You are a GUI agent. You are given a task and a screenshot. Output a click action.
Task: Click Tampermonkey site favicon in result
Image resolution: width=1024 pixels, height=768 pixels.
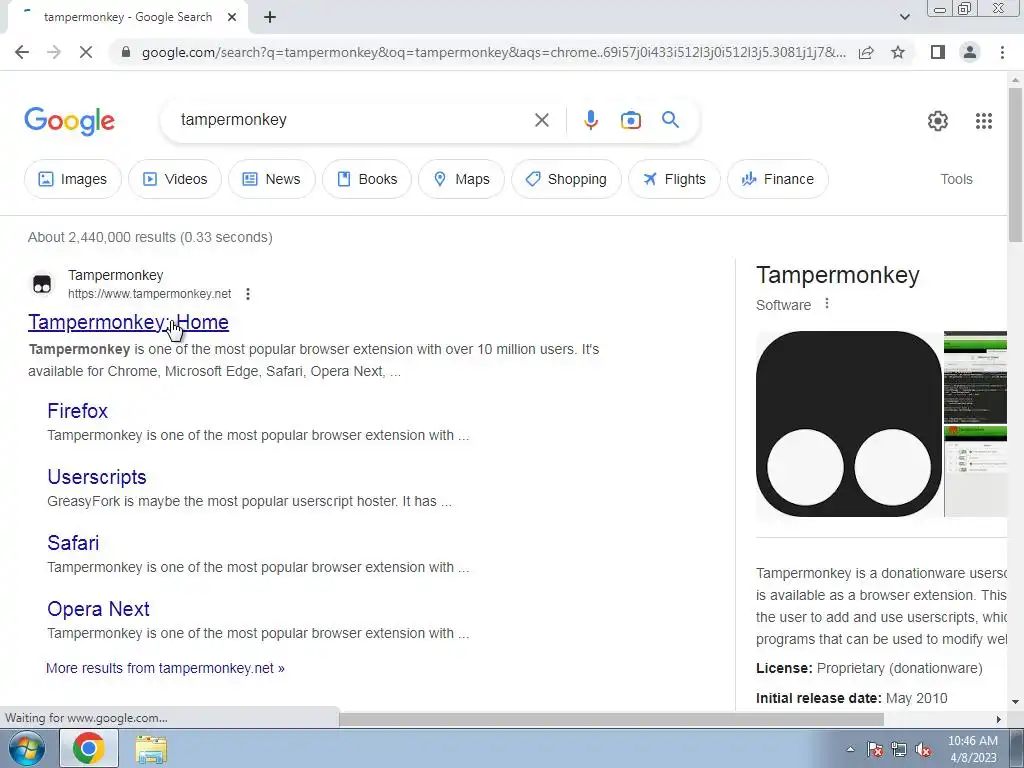42,284
